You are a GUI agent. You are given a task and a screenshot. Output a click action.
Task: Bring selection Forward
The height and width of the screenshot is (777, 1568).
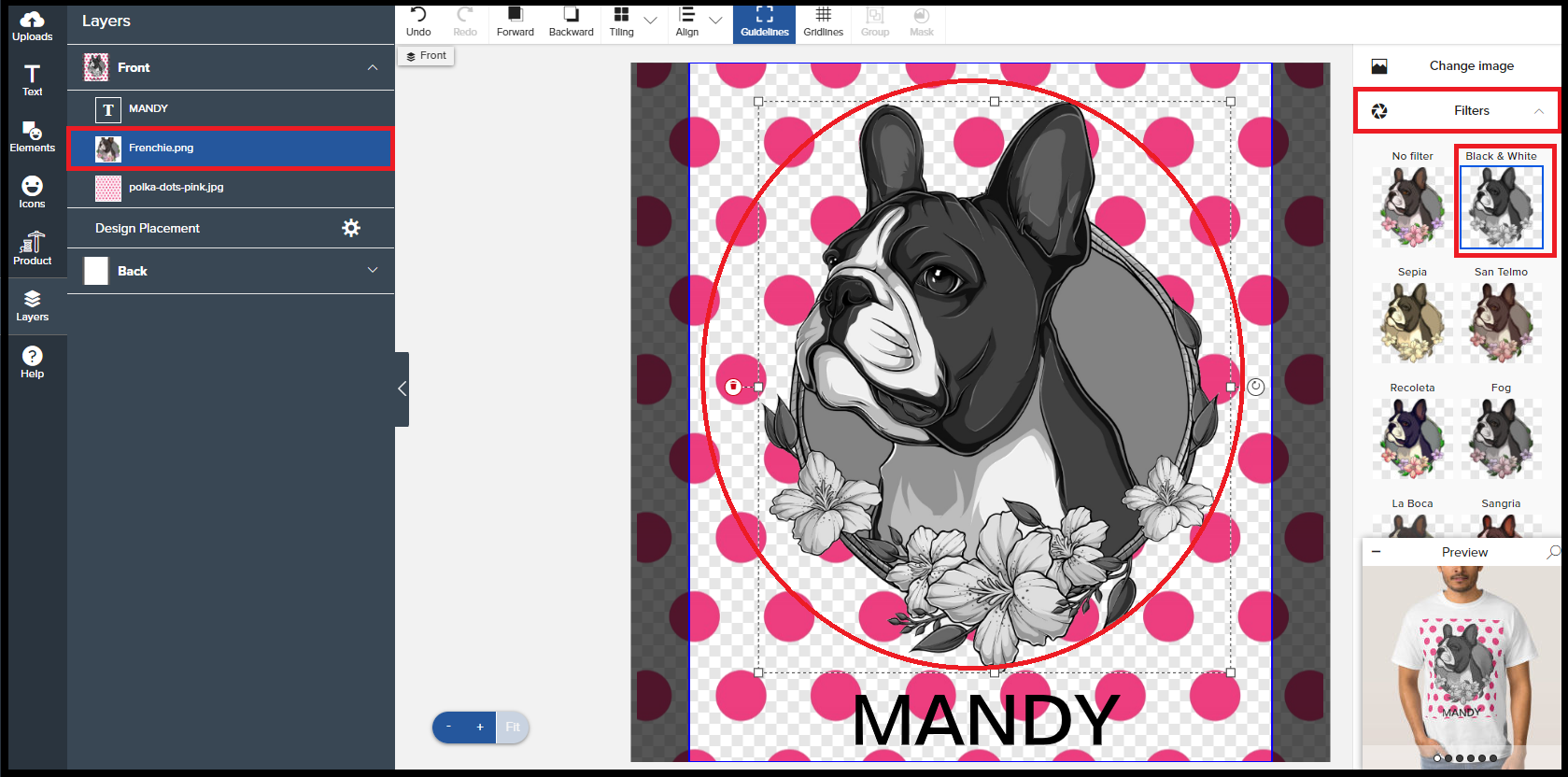(x=515, y=21)
